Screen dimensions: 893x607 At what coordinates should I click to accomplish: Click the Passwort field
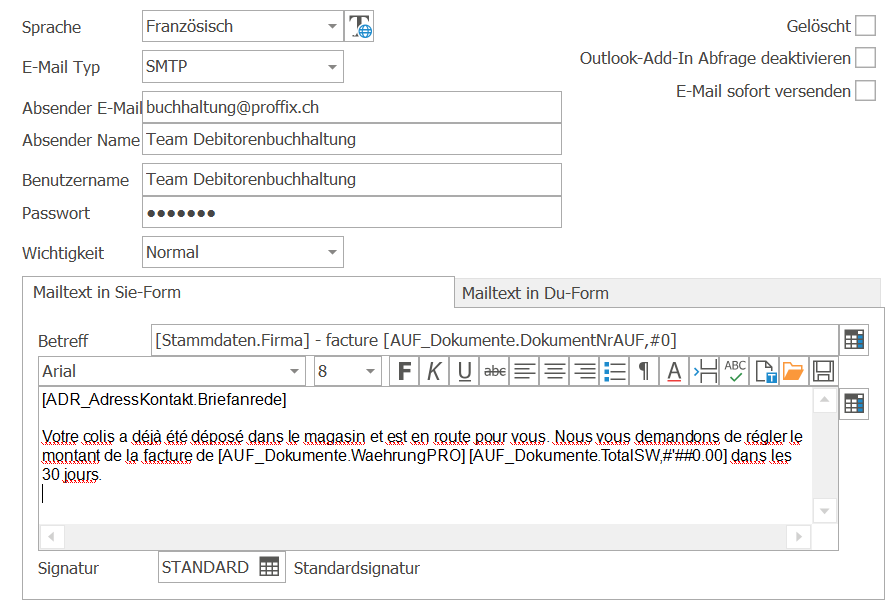351,212
